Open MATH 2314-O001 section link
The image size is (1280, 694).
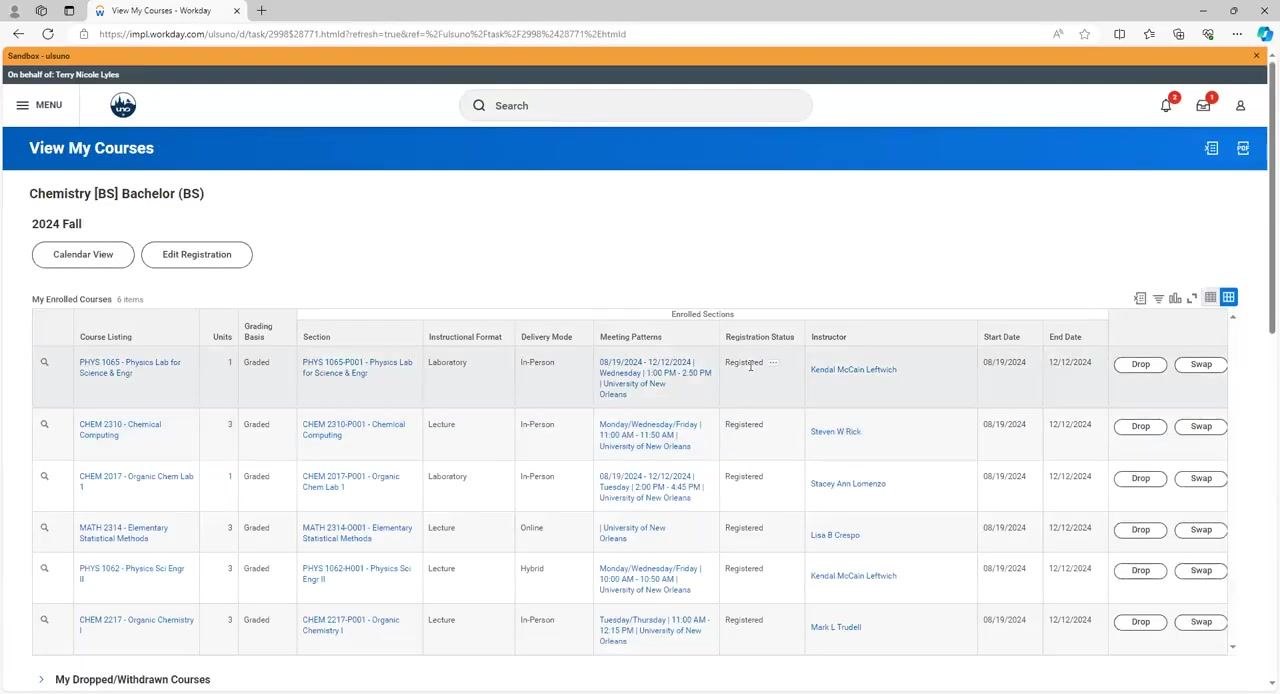pos(357,533)
